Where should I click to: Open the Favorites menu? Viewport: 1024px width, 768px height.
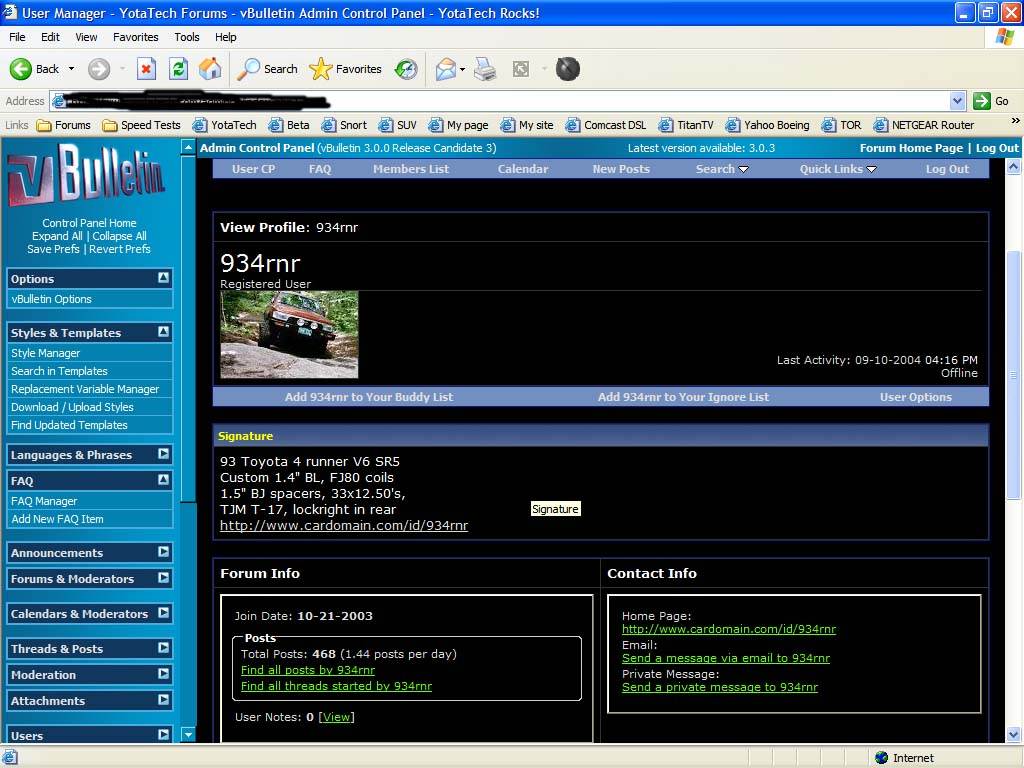tap(136, 37)
